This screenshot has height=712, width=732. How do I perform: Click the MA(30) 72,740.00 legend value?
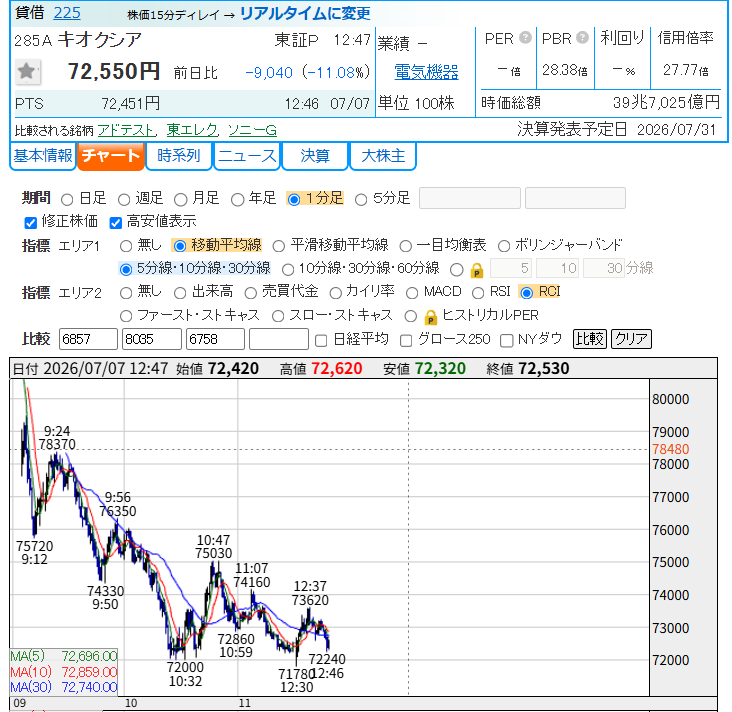[89, 687]
